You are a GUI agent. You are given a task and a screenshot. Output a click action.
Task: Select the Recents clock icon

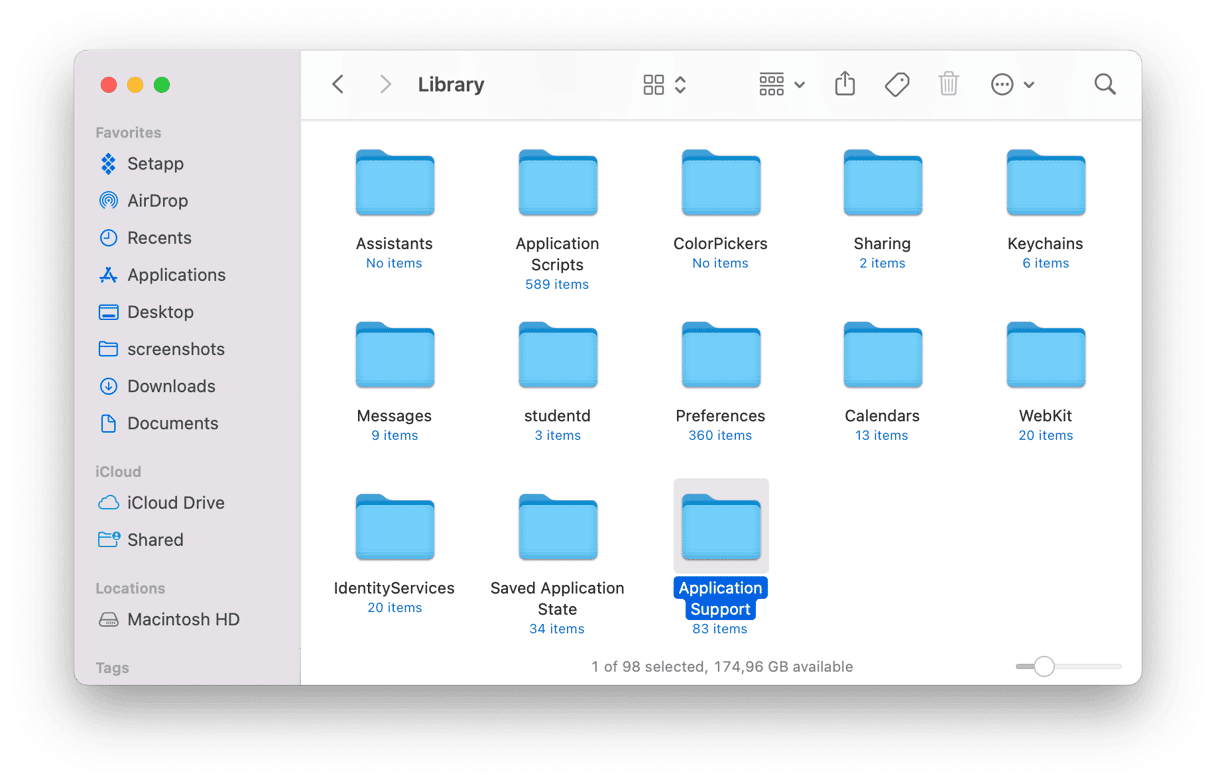(x=108, y=238)
